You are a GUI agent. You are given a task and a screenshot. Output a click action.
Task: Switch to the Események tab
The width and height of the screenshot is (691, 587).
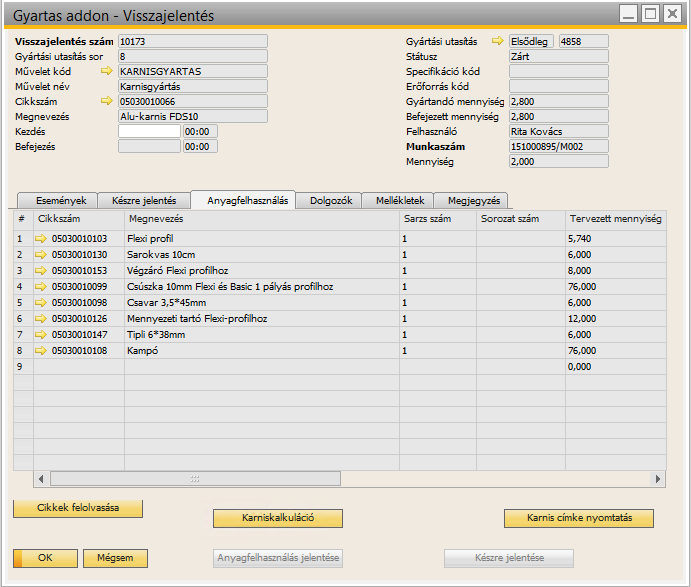pos(58,201)
